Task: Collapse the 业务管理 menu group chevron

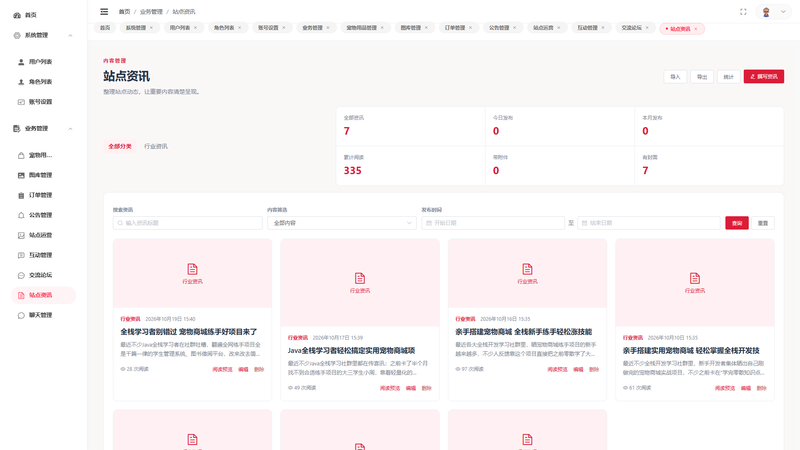Action: pyautogui.click(x=70, y=129)
